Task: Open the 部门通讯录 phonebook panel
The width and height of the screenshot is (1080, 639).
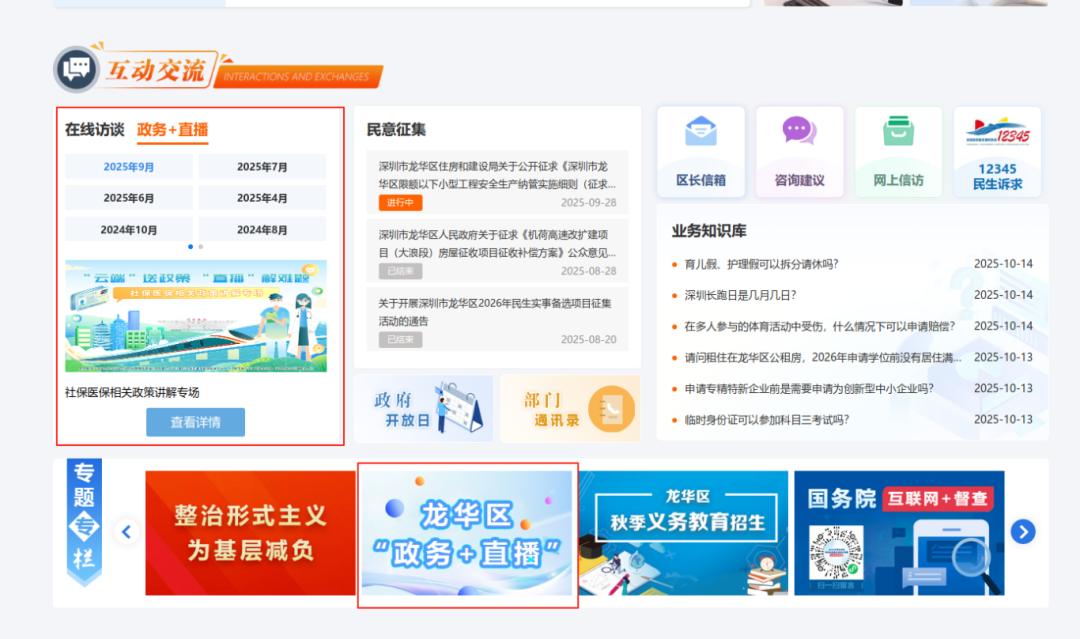Action: click(569, 408)
